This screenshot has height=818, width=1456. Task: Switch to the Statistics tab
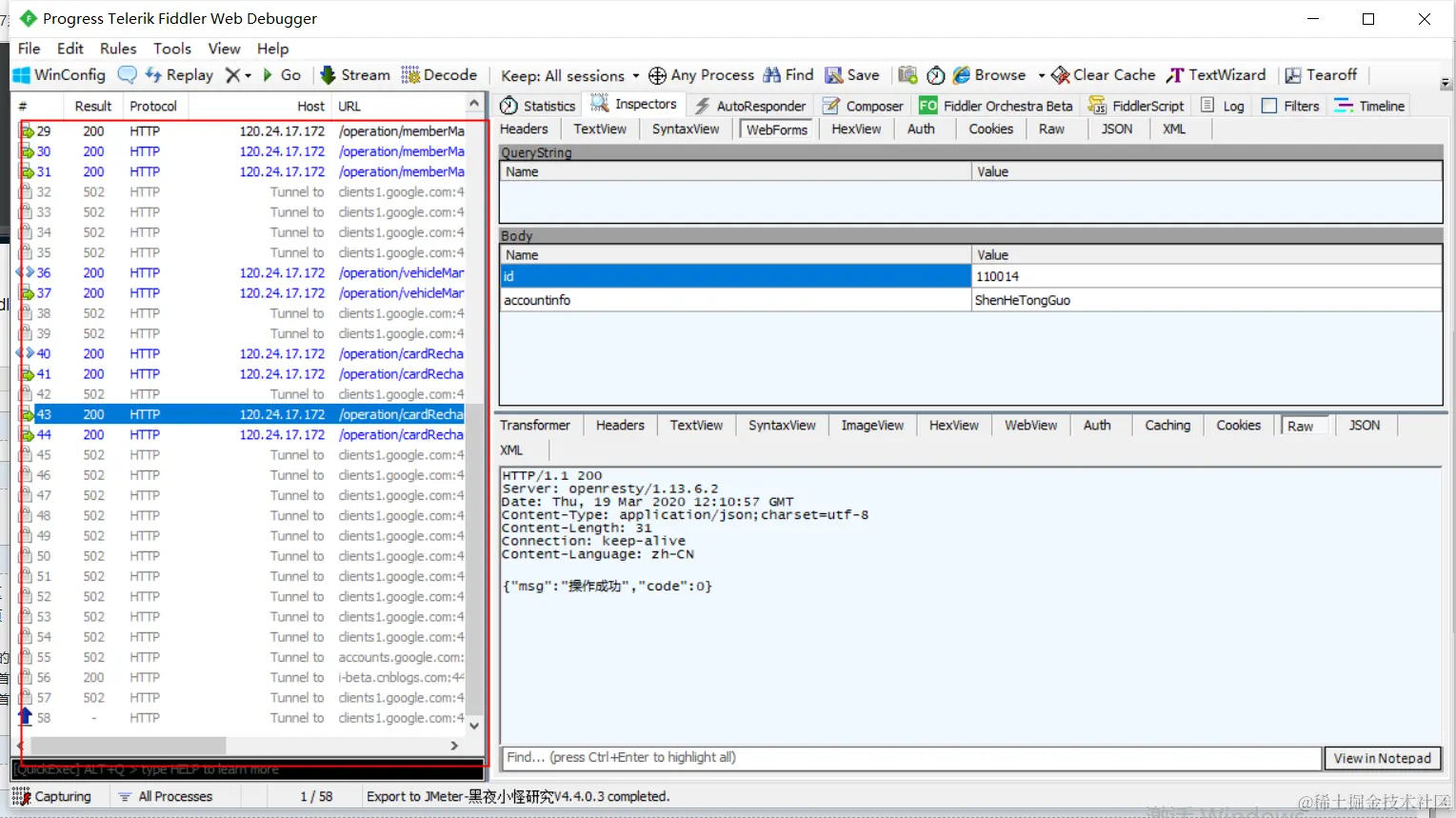click(538, 106)
